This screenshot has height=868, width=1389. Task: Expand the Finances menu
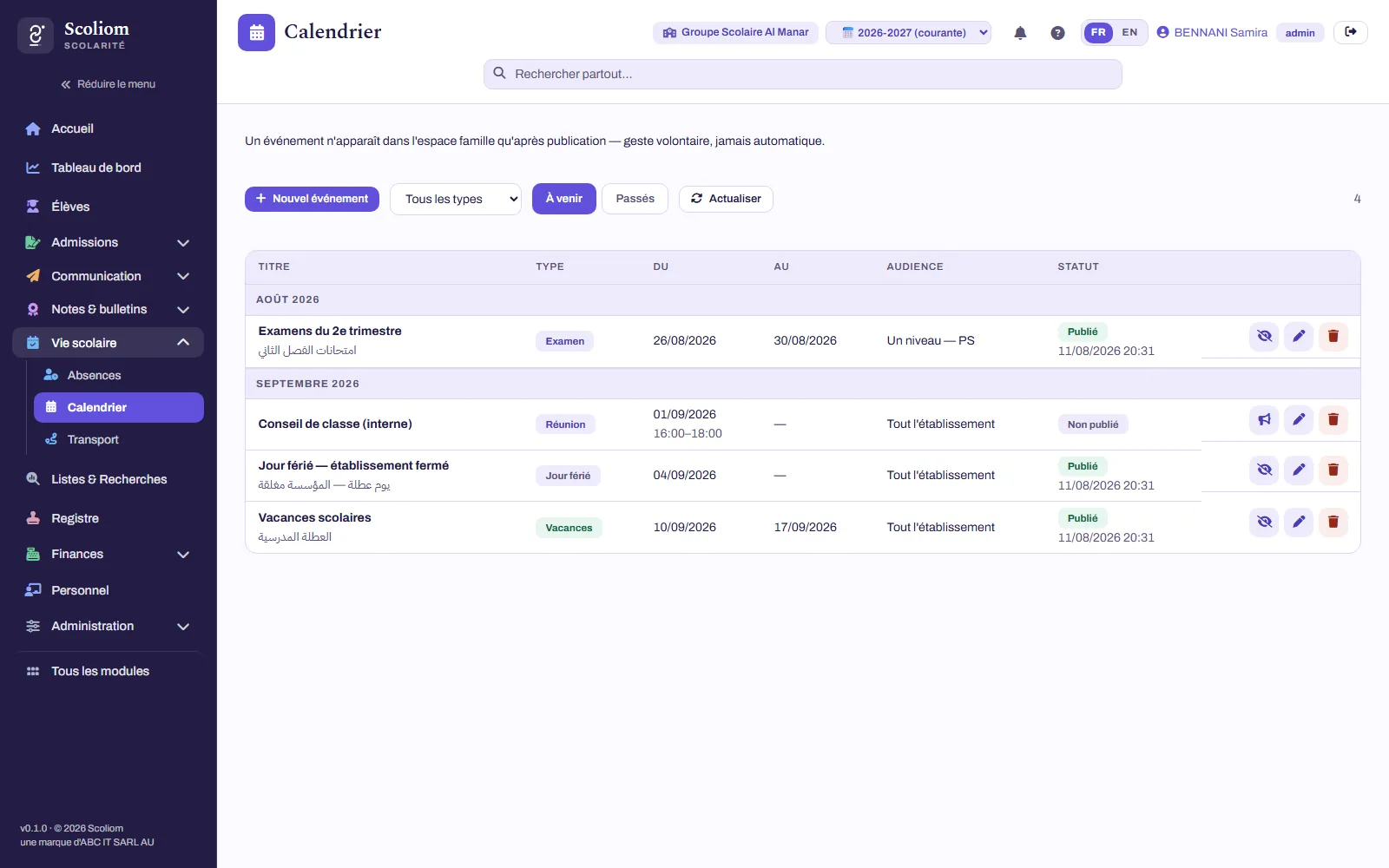(109, 554)
